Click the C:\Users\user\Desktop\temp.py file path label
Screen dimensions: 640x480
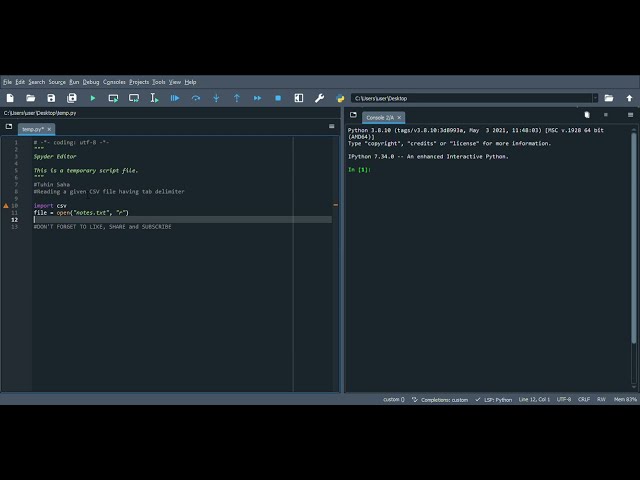tap(40, 113)
